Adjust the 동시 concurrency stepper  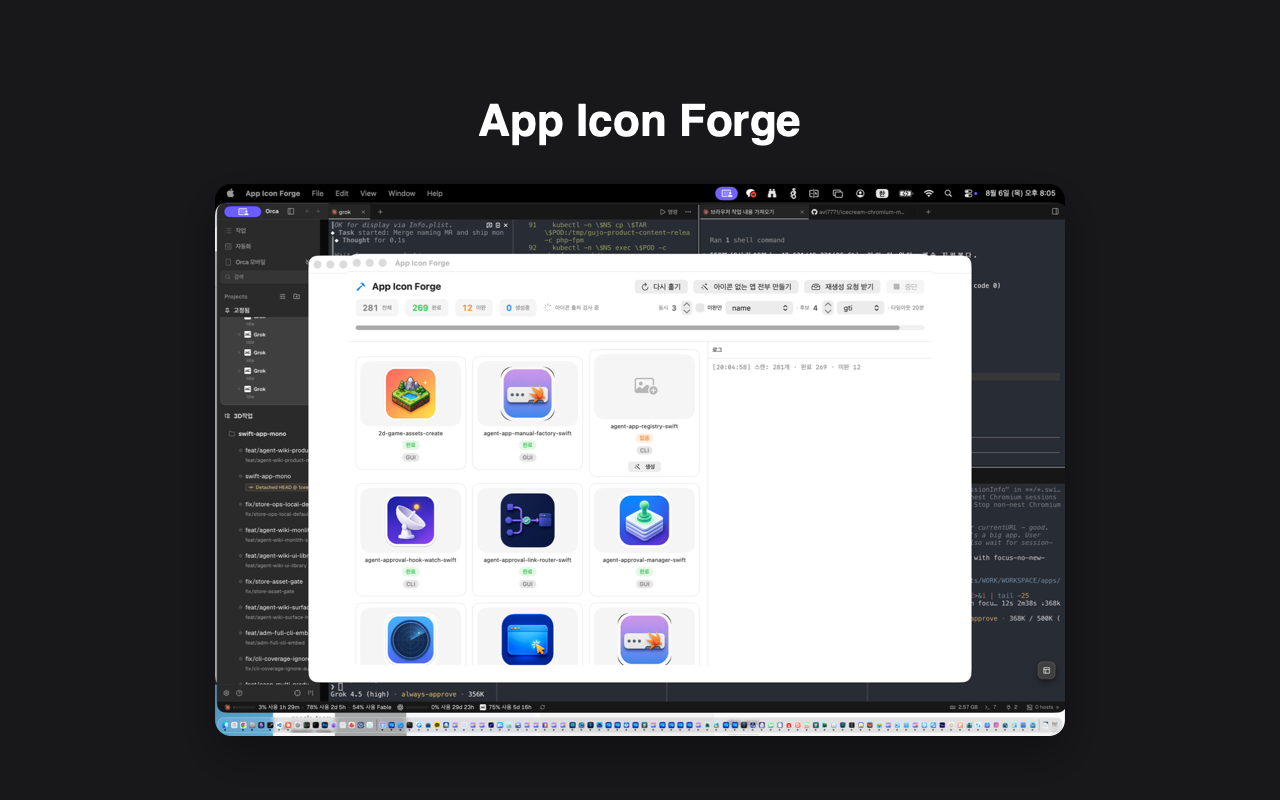(686, 308)
